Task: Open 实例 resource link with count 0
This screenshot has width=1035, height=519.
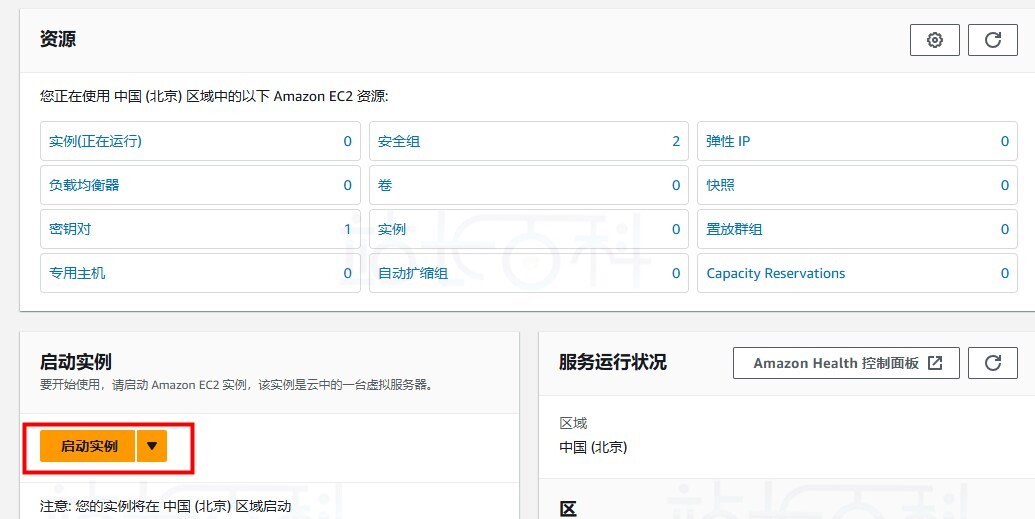Action: 391,229
